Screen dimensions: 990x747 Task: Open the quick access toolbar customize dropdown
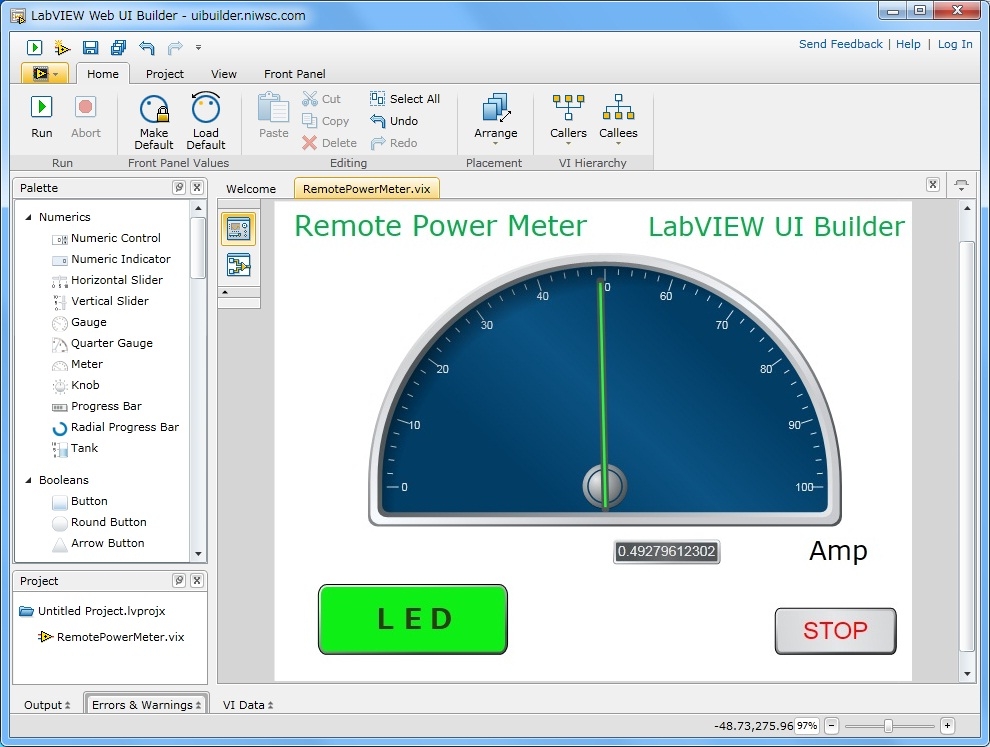[198, 47]
